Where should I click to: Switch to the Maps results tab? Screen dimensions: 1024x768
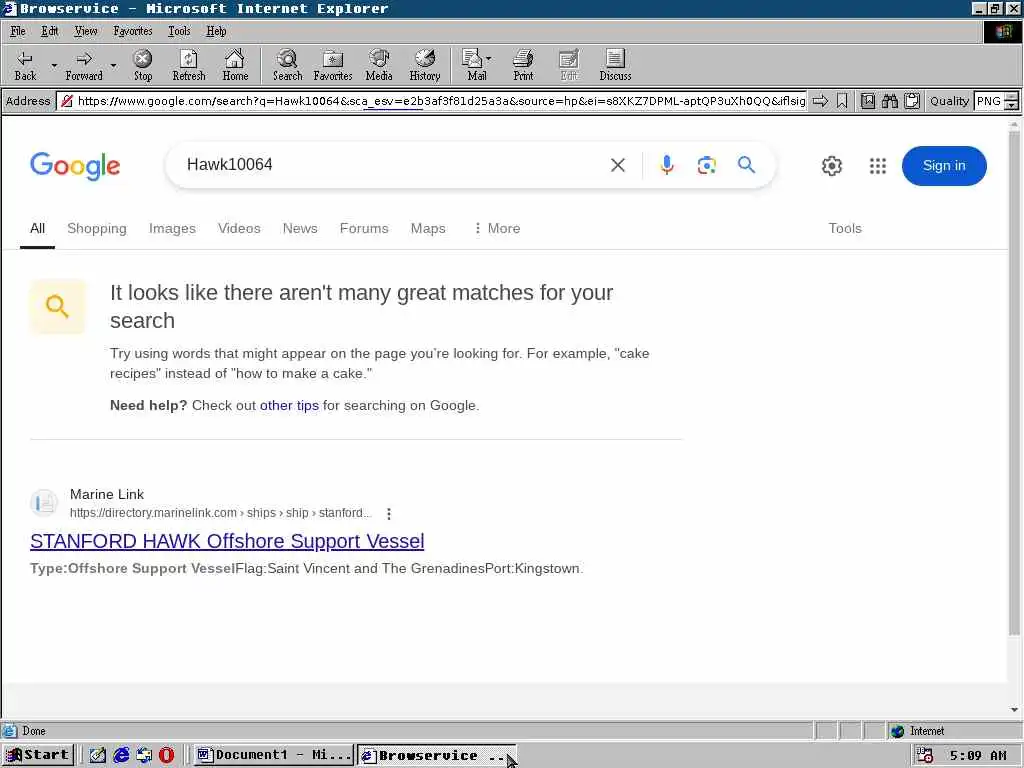[428, 229]
